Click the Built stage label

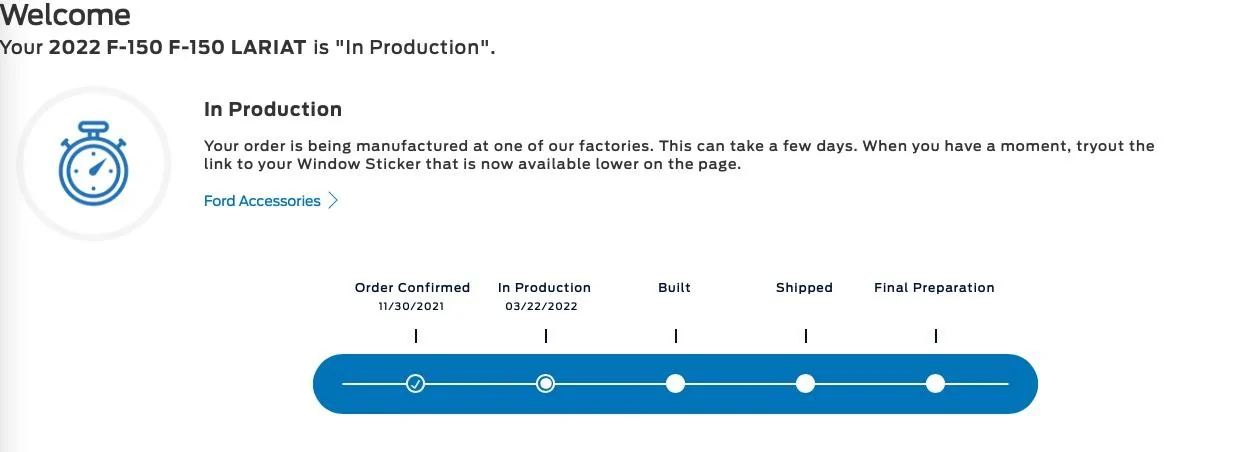point(674,288)
